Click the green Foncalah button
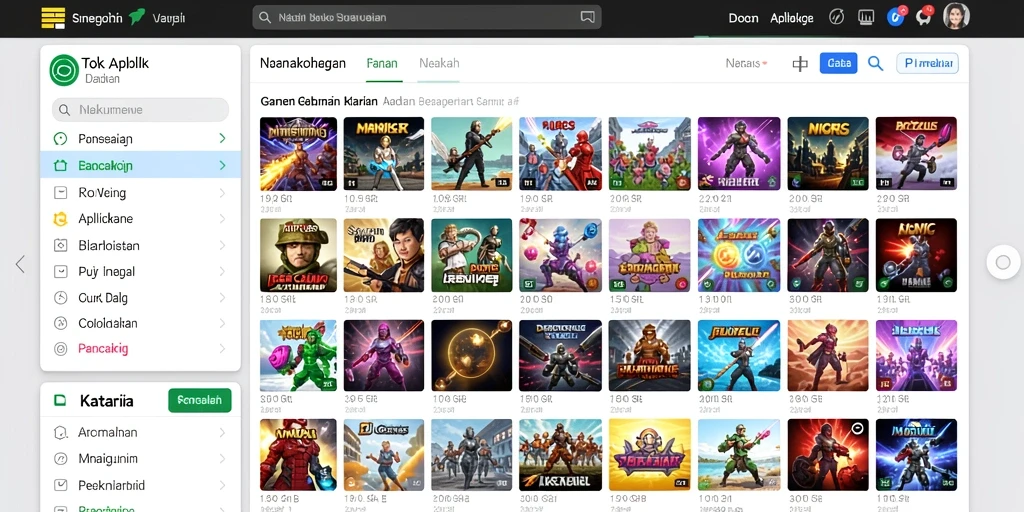 point(200,400)
